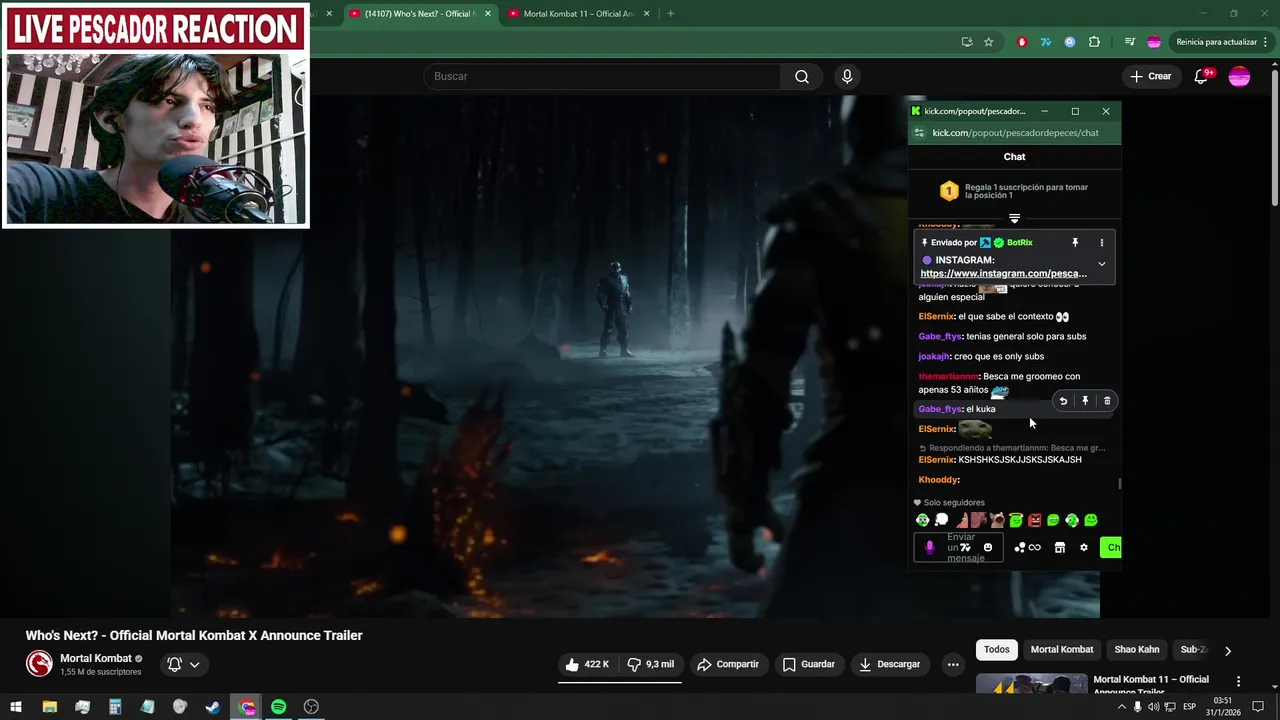The width and height of the screenshot is (1280, 720).
Task: Open options for Mortal Kombat 11 recommendation
Action: pos(1238,682)
